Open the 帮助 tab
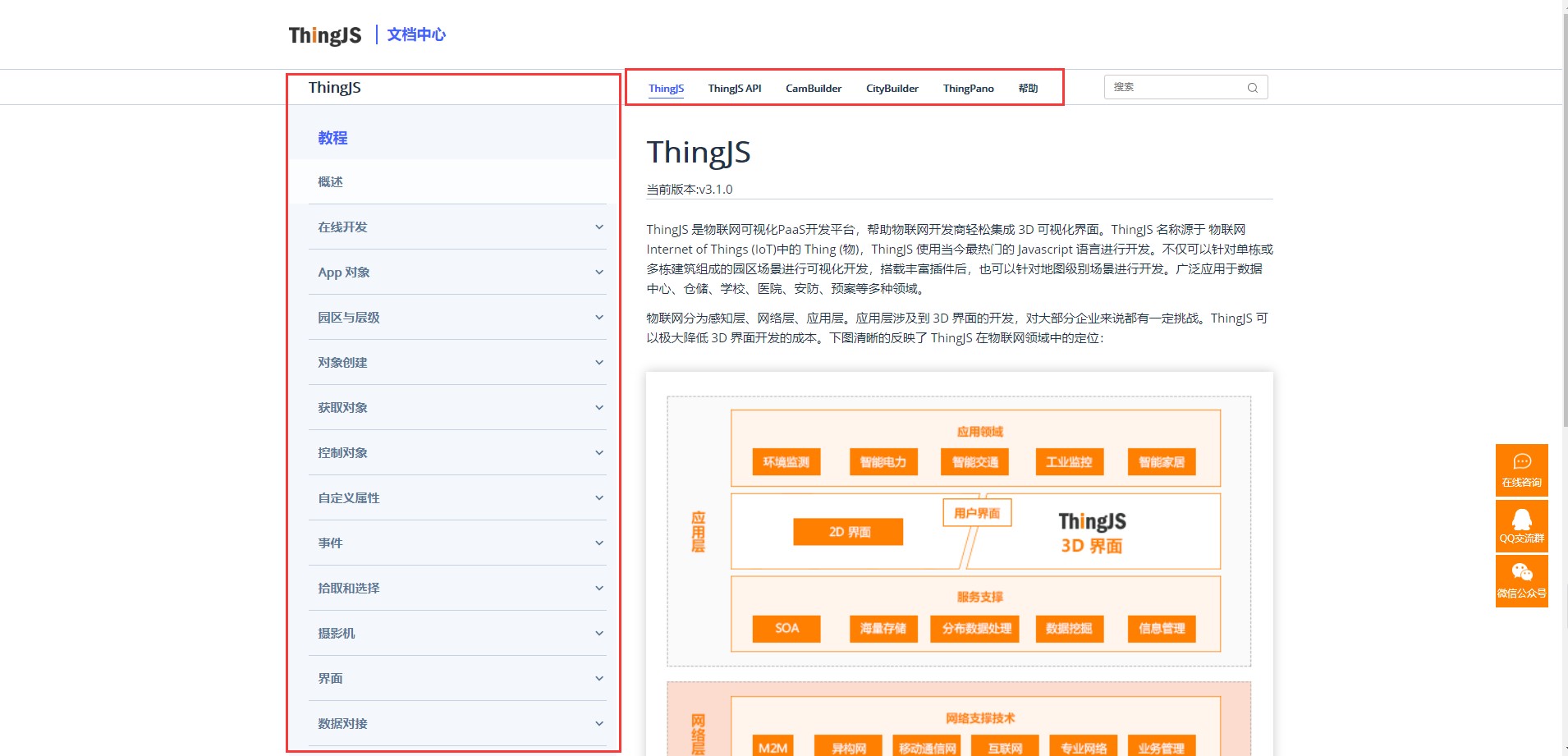Image resolution: width=1568 pixels, height=756 pixels. tap(1028, 89)
